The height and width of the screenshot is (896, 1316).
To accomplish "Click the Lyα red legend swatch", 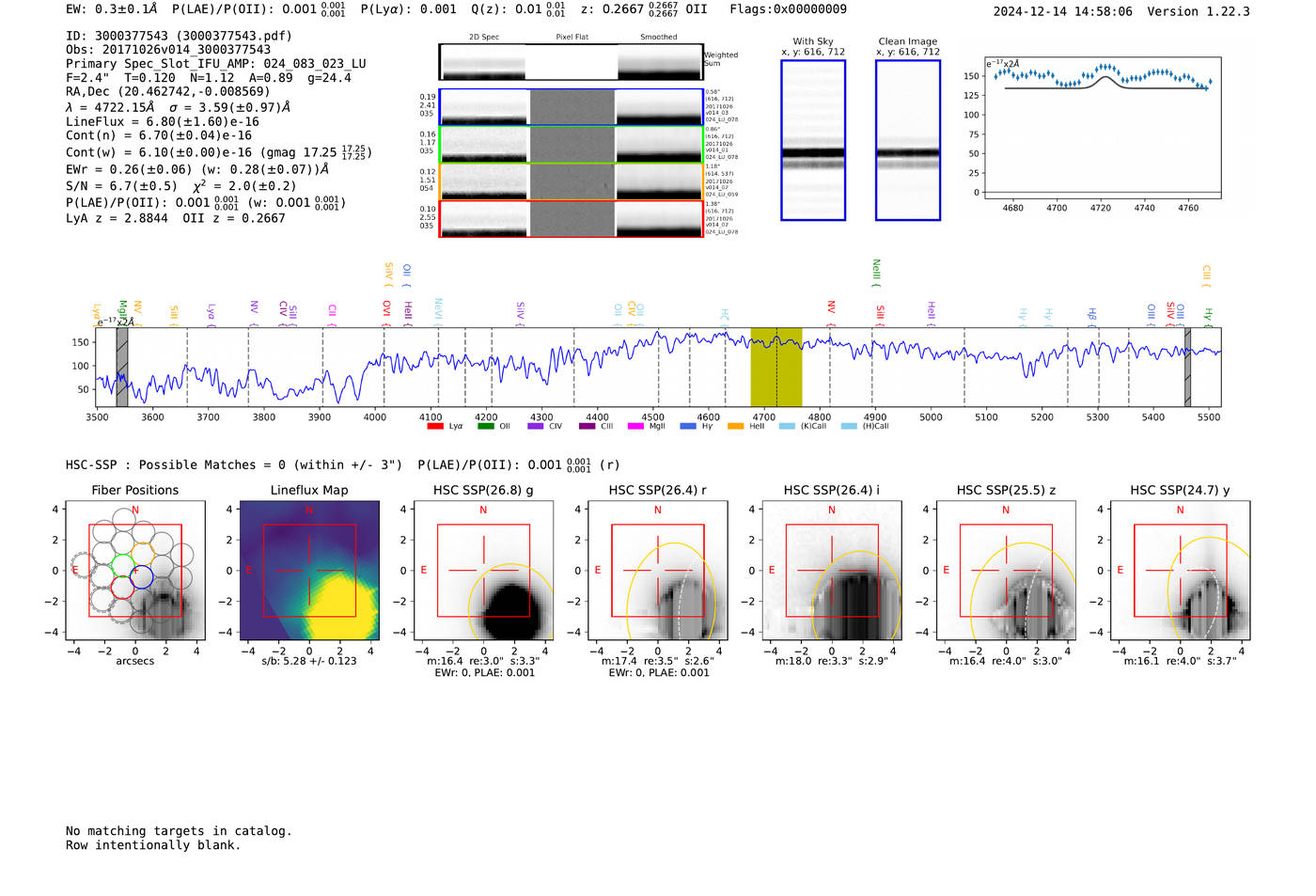I will pos(435,426).
